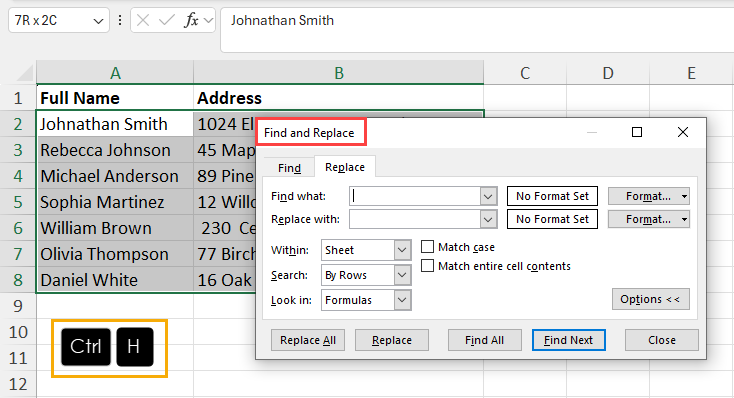
Task: Open the Find what history dropdown
Action: pos(488,196)
